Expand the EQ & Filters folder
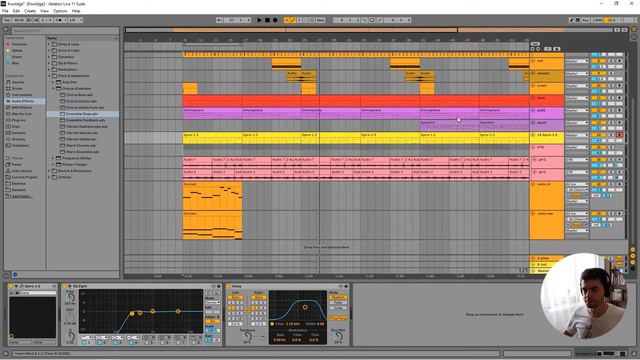The height and width of the screenshot is (360, 640). click(x=49, y=63)
